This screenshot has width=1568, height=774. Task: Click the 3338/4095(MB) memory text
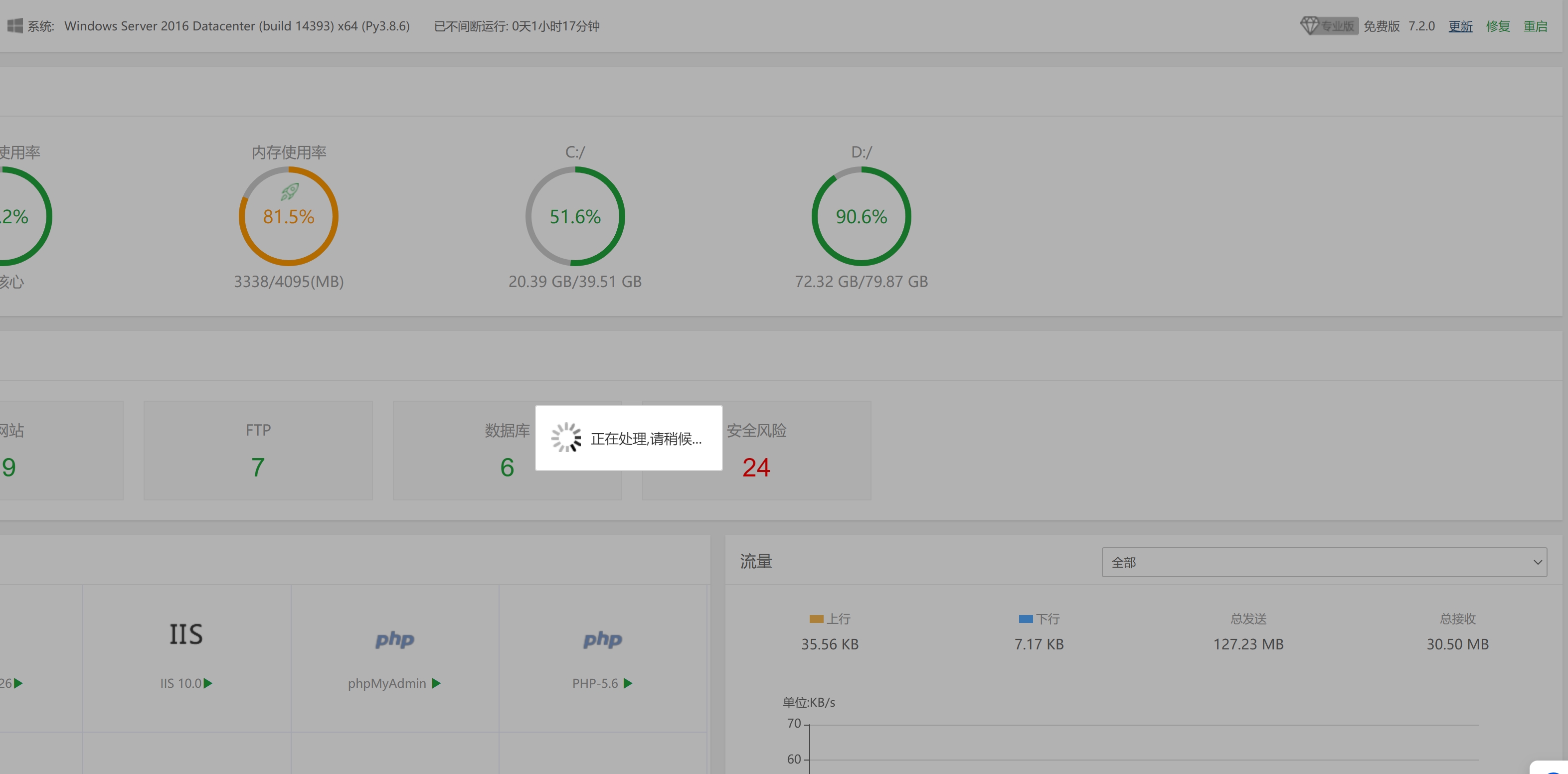(x=289, y=282)
